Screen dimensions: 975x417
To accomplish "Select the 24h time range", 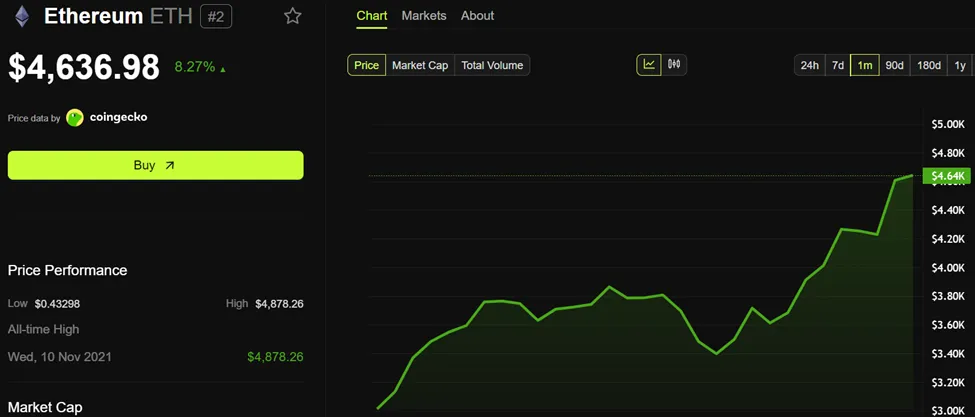I will 810,65.
